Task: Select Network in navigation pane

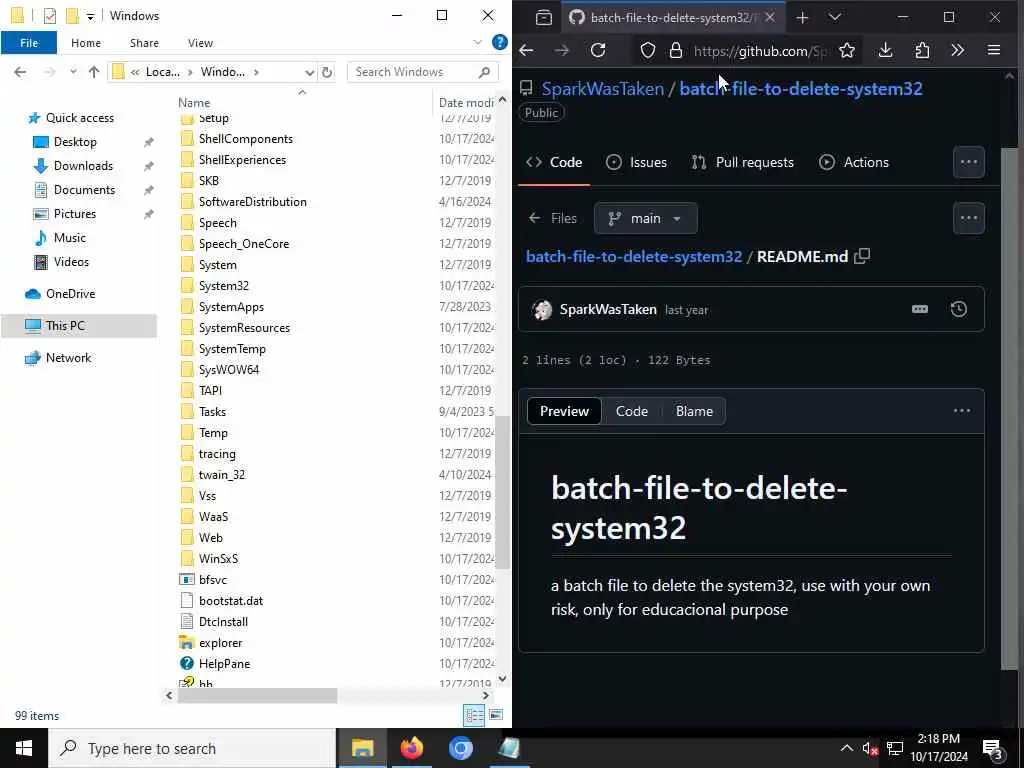Action: pos(68,358)
